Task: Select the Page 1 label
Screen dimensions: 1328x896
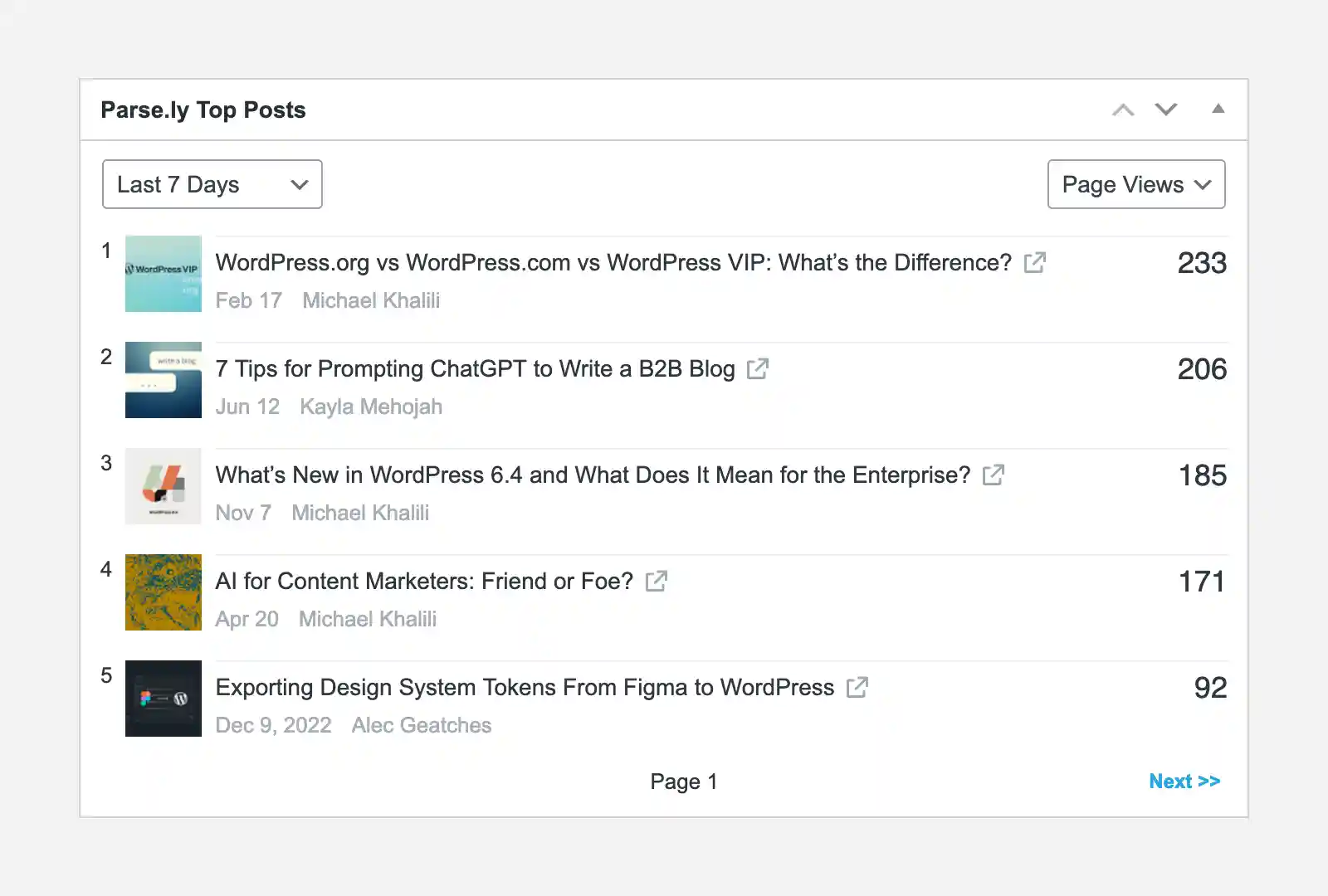Action: point(683,781)
